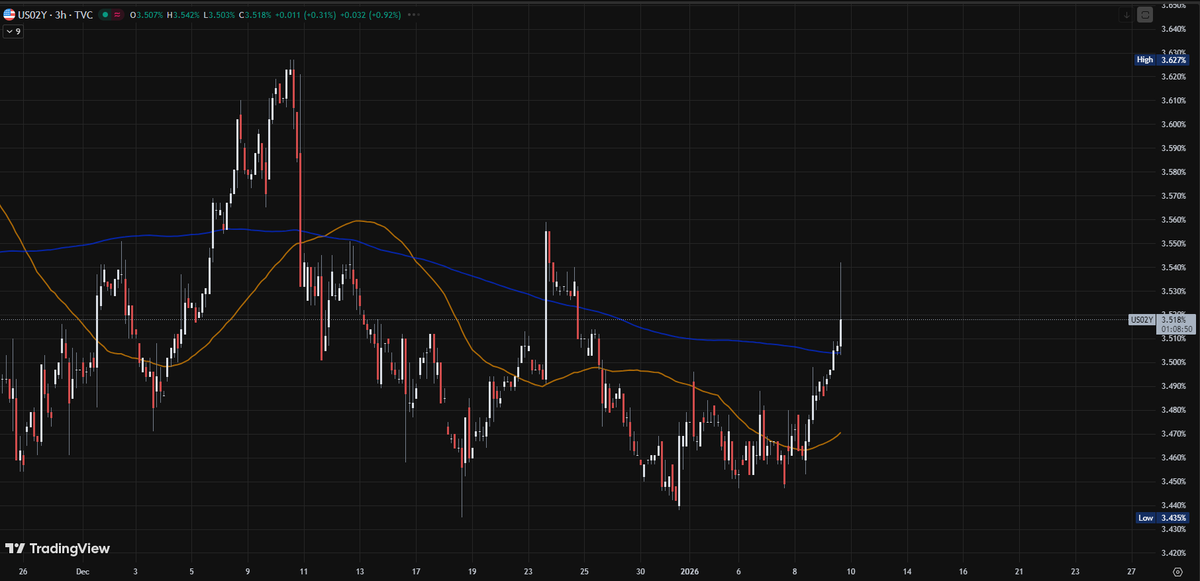Click the date 17 on time axis
The image size is (1200, 581).
pos(416,572)
